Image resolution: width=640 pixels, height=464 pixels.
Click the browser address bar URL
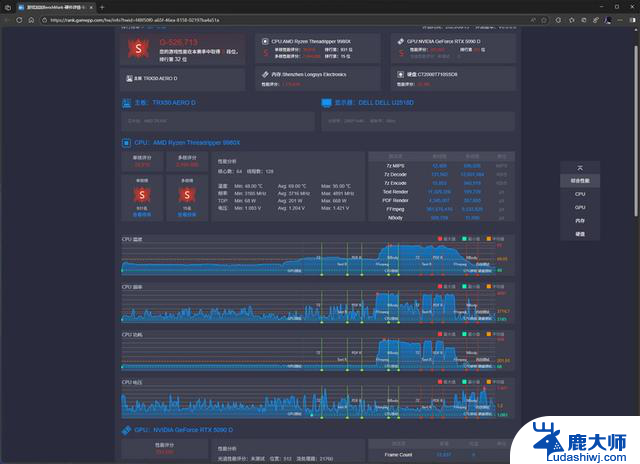click(135, 20)
